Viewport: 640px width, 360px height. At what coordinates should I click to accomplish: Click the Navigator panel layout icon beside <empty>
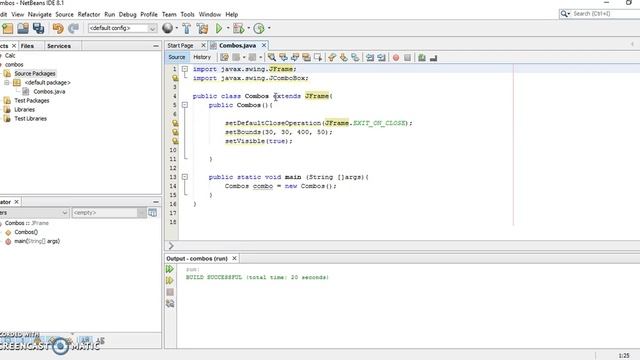tap(153, 213)
